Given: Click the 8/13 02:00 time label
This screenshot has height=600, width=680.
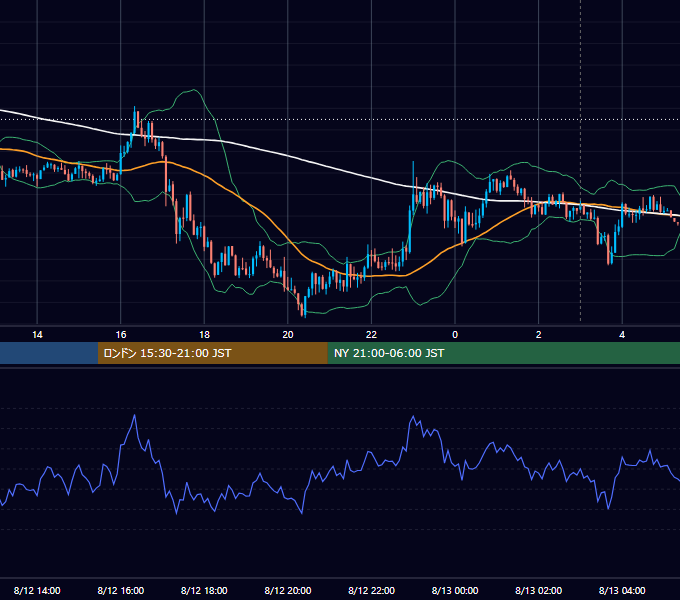Looking at the screenshot, I should pyautogui.click(x=539, y=590).
